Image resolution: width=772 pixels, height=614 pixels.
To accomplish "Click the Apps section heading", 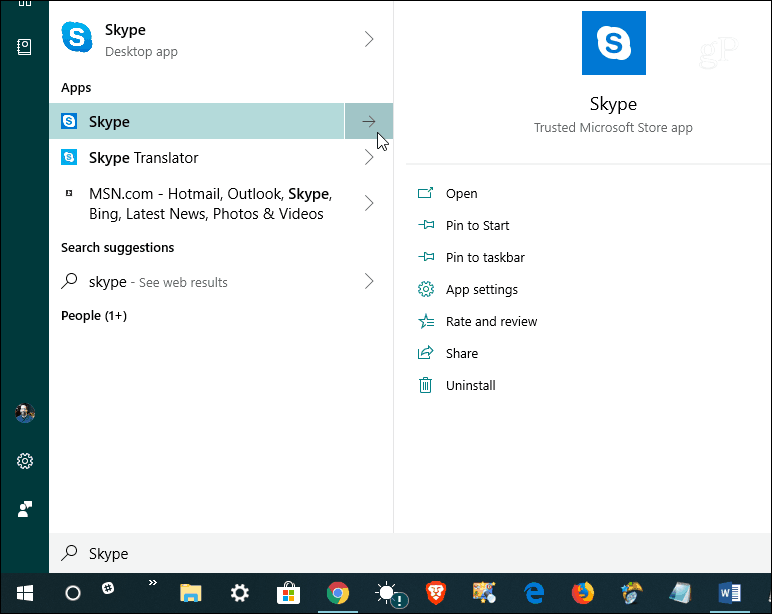I will [x=76, y=88].
